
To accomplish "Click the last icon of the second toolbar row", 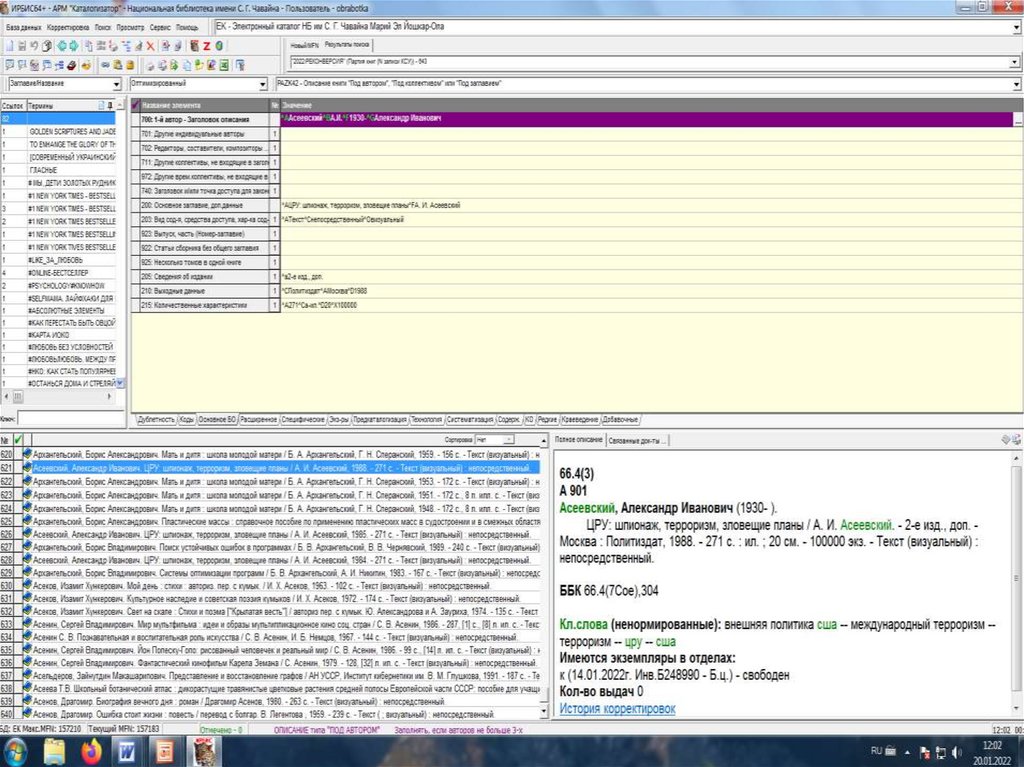I will [240, 65].
